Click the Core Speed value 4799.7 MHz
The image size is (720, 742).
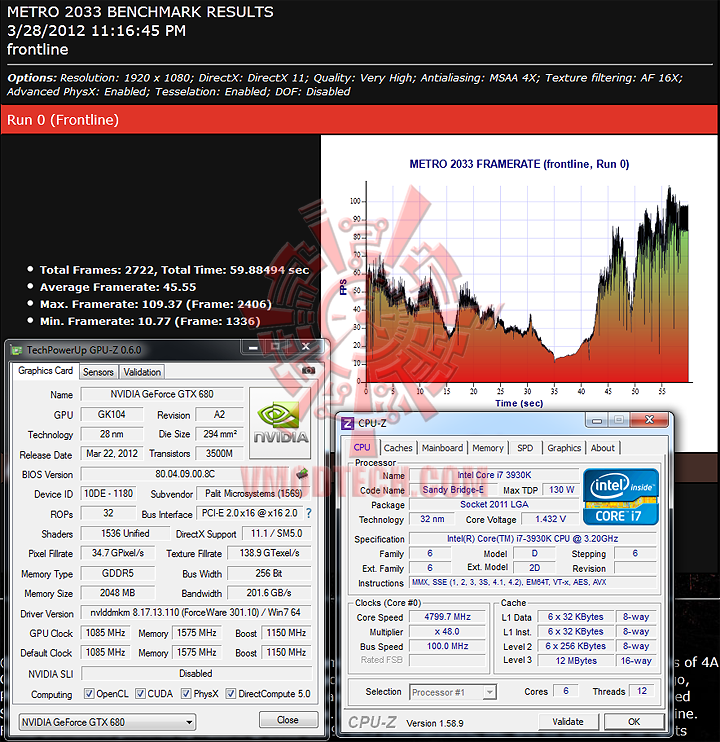pos(448,617)
